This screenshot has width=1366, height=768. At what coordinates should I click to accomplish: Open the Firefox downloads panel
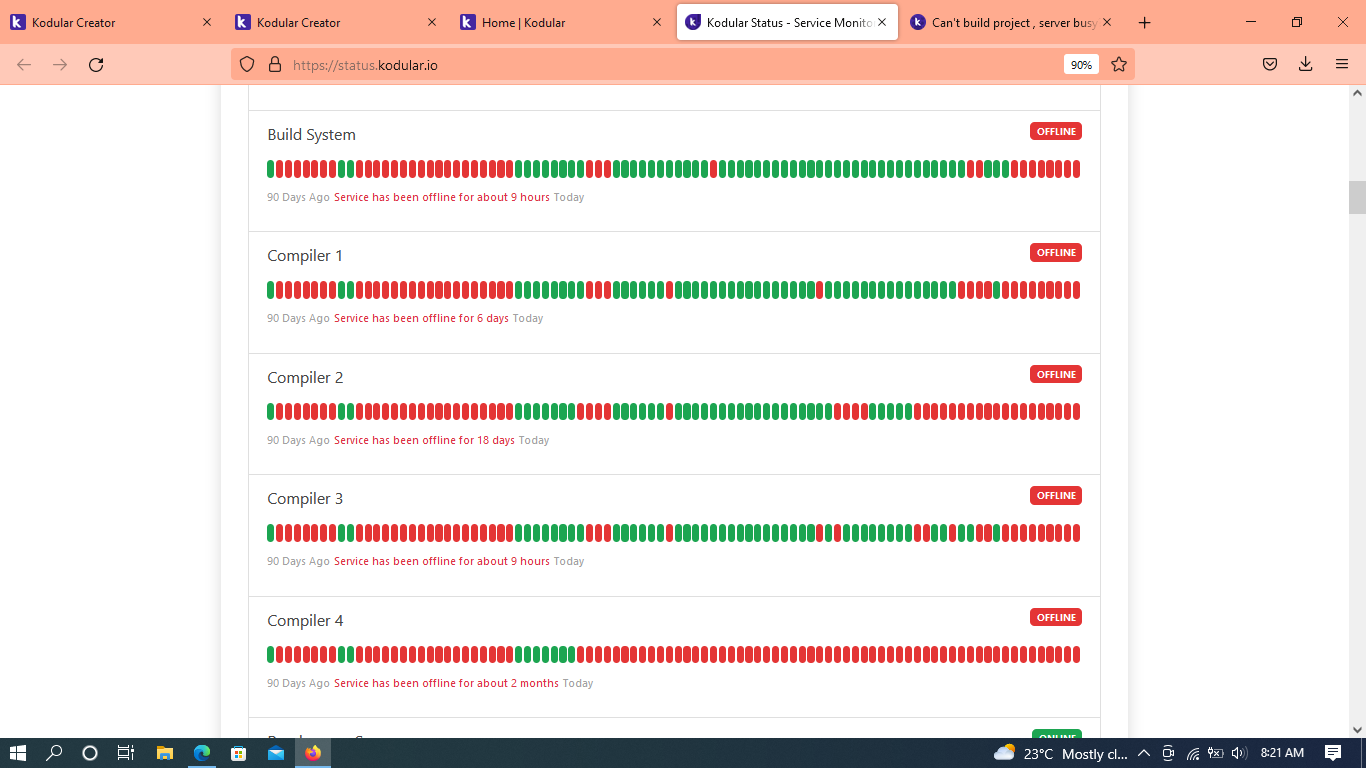tap(1305, 65)
